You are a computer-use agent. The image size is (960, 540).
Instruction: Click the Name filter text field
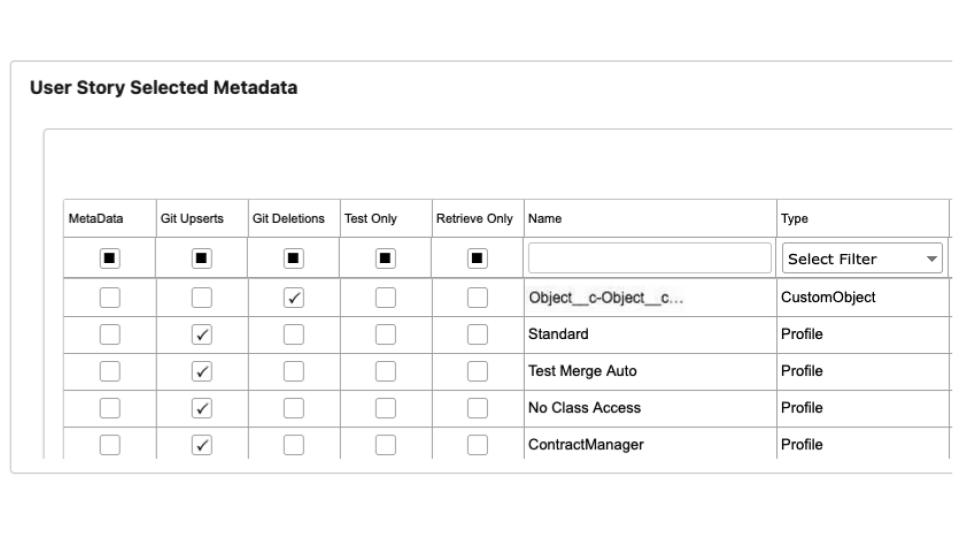tap(650, 259)
